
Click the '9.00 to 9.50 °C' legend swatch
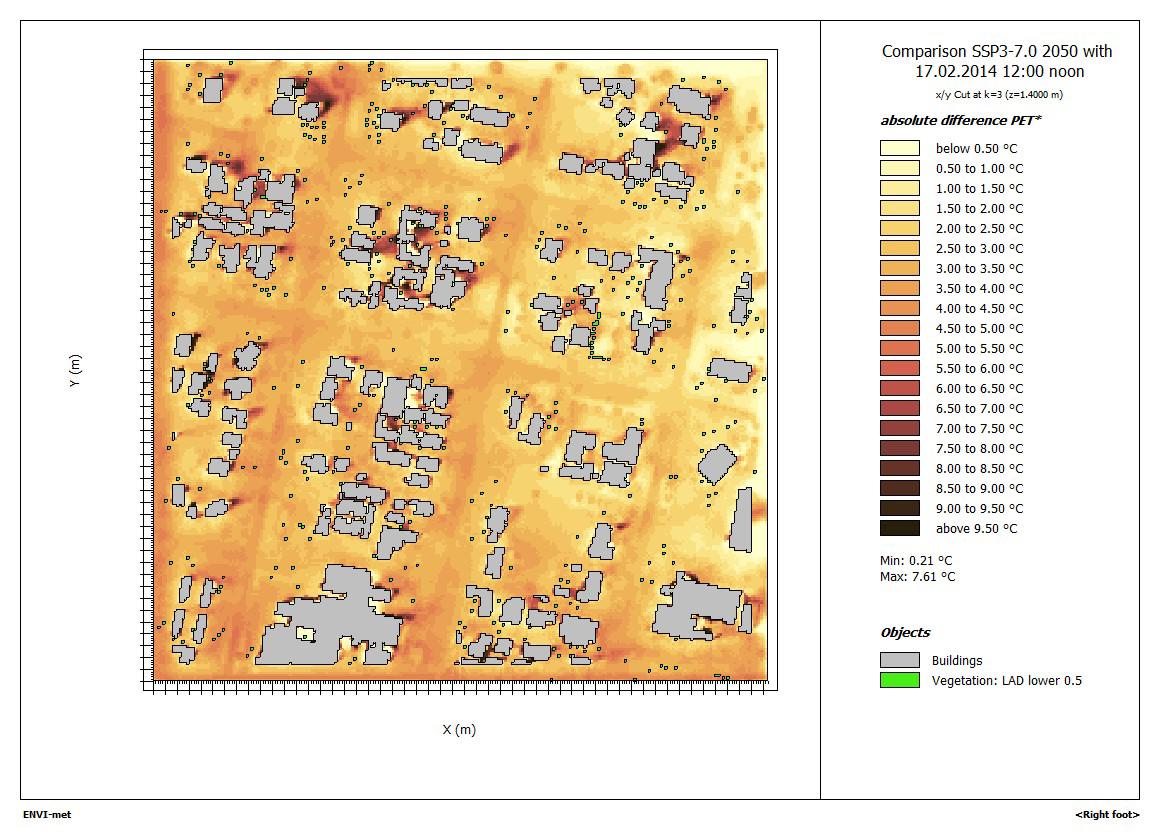(900, 508)
